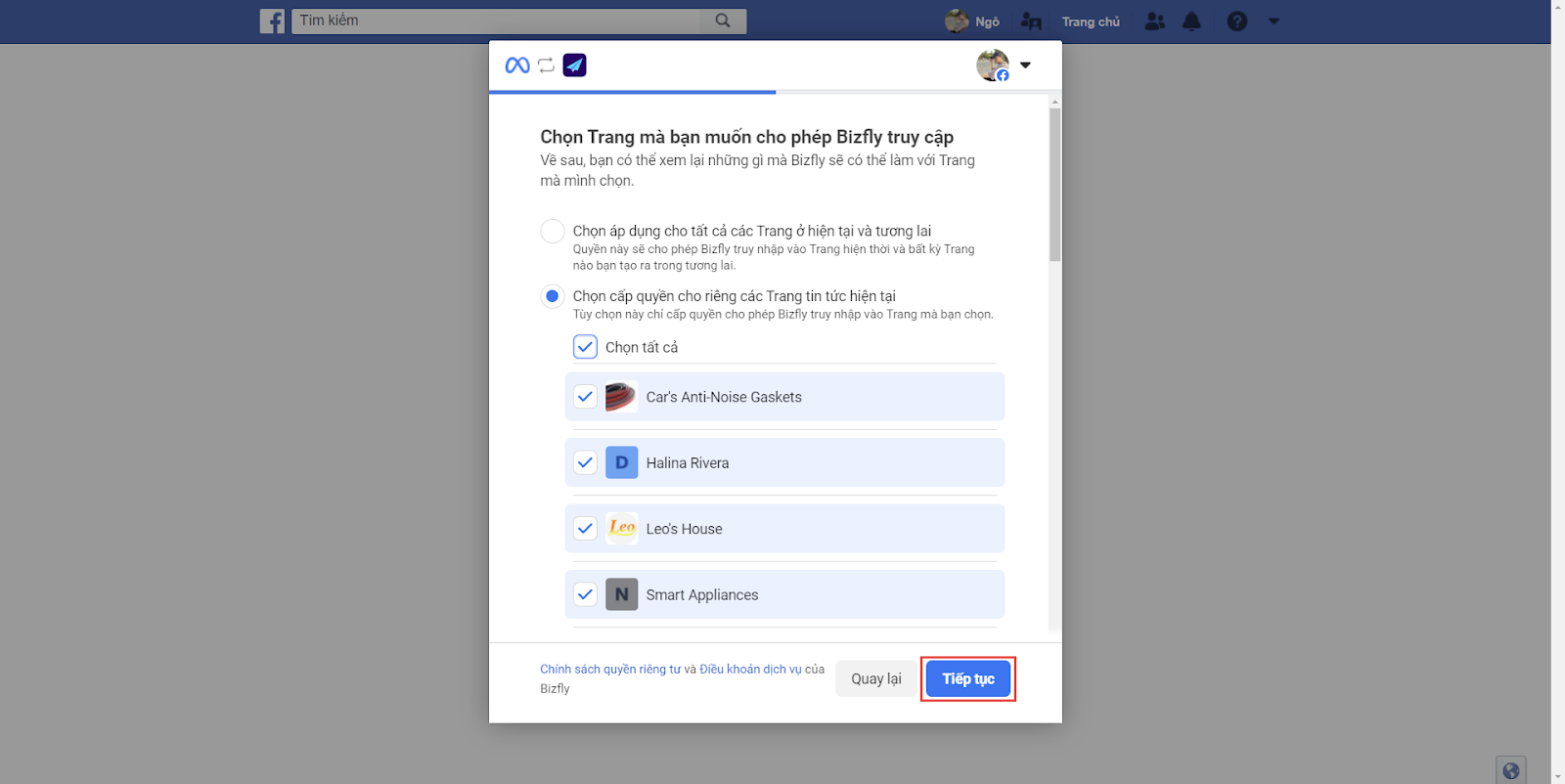The width and height of the screenshot is (1565, 784).
Task: Click Halina Rivera page D icon
Action: click(x=621, y=462)
